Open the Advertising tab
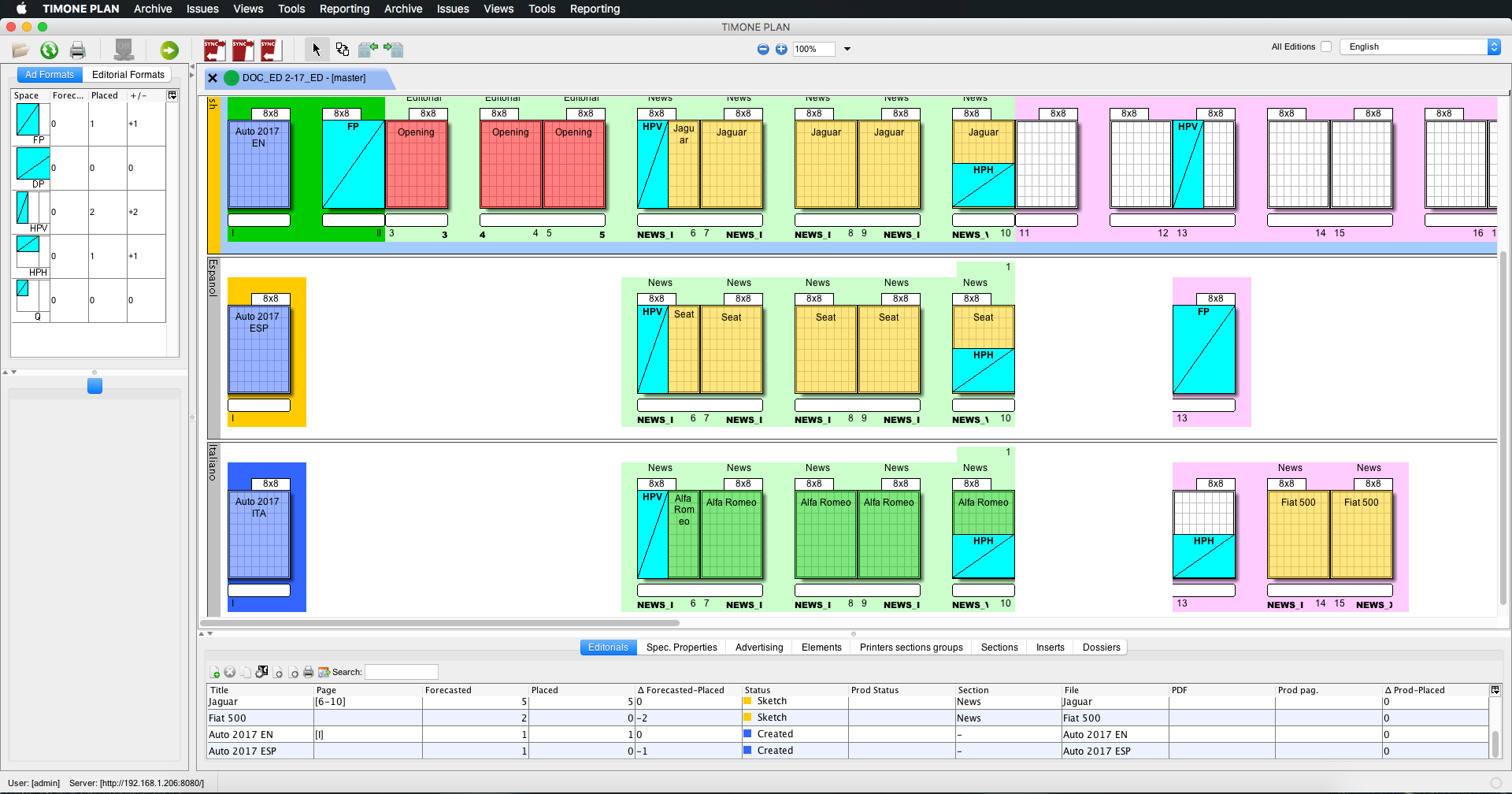 pyautogui.click(x=759, y=647)
